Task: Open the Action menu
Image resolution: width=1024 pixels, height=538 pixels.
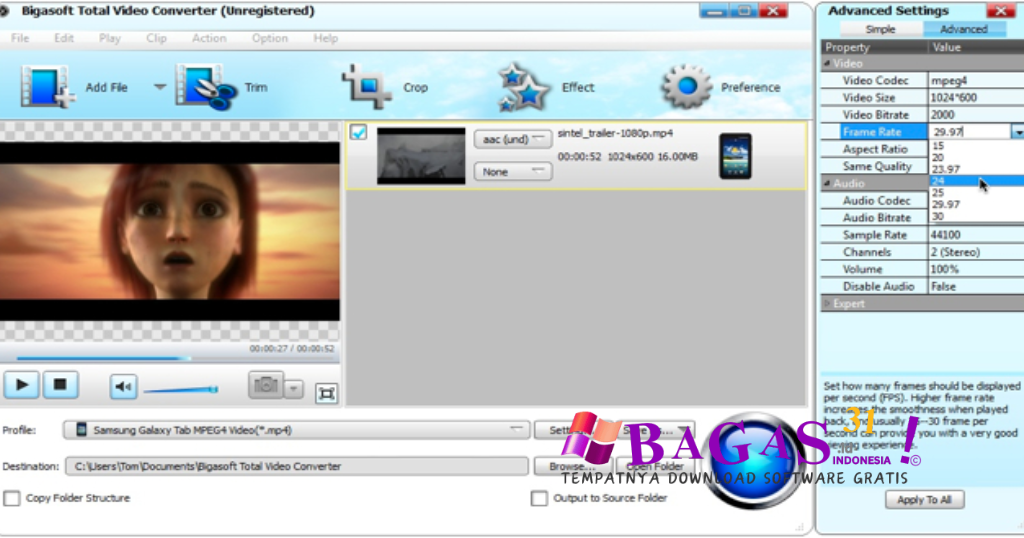Action: coord(209,39)
